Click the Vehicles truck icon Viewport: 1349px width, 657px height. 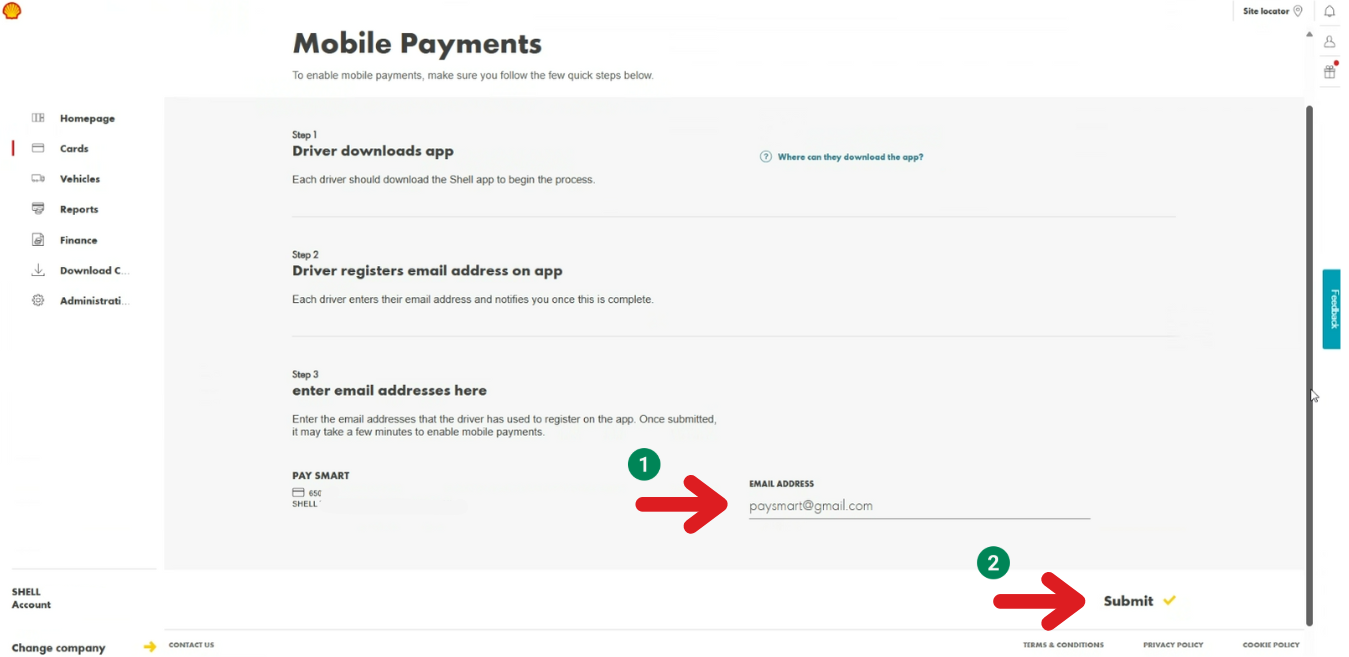point(40,178)
